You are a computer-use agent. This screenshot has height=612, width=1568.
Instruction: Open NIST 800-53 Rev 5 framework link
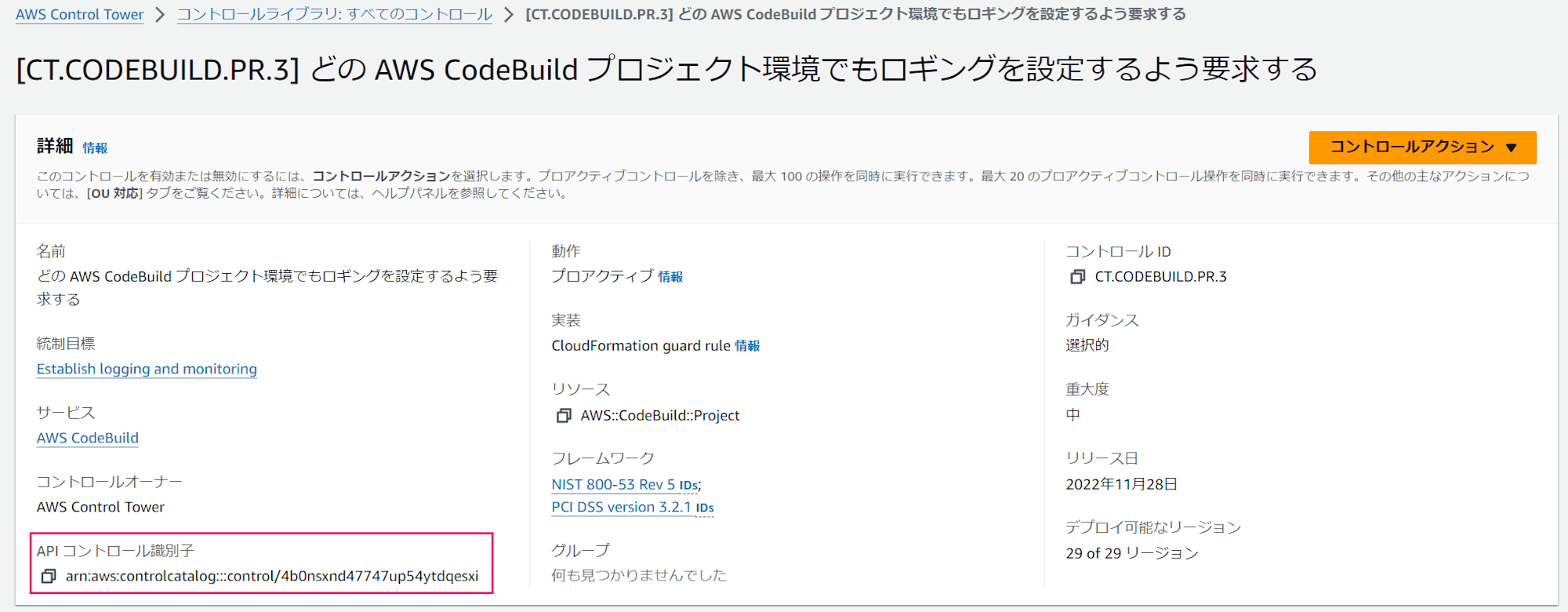point(613,485)
